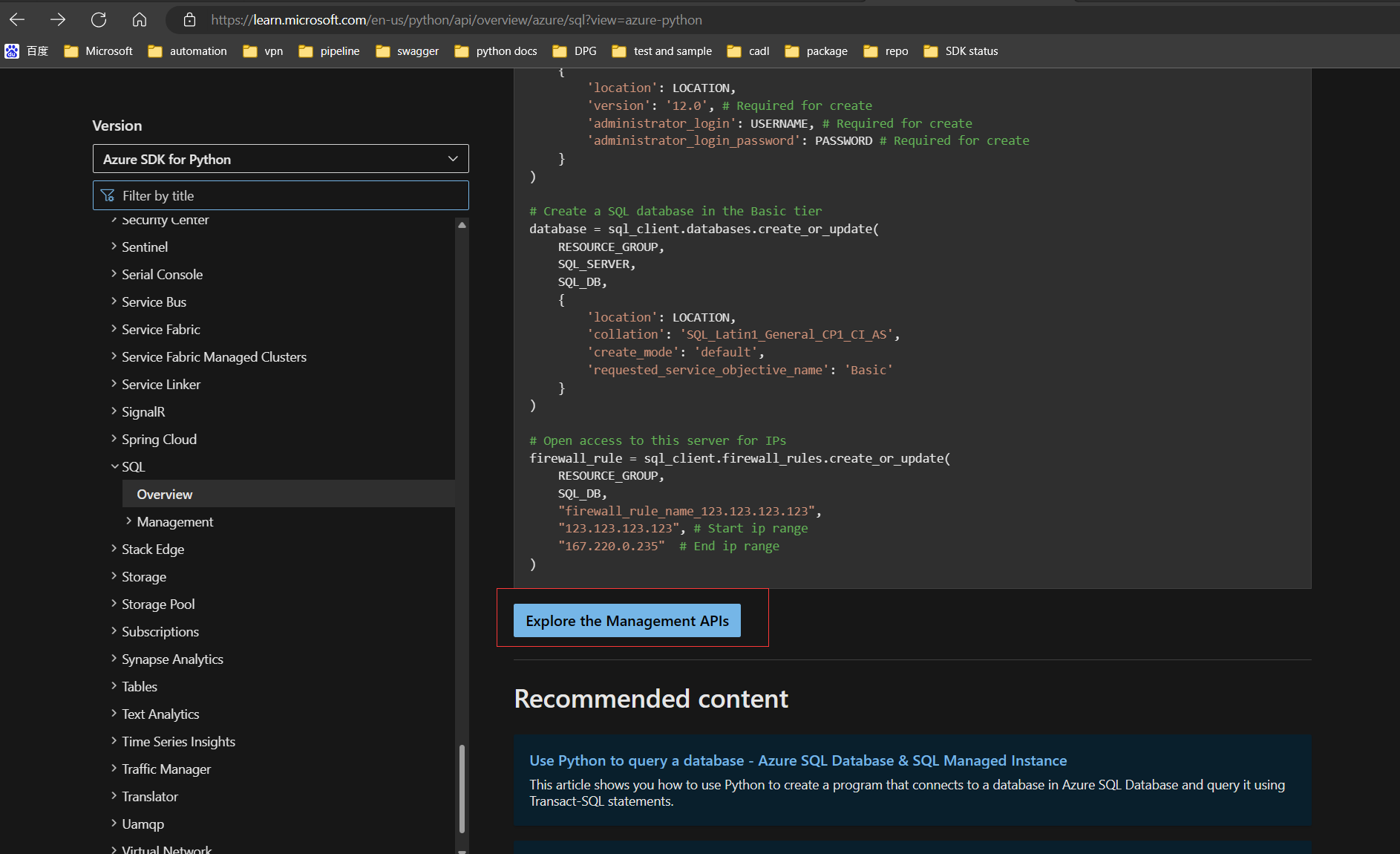The width and height of the screenshot is (1400, 854).
Task: Focus the Filter by title field
Action: [x=281, y=195]
